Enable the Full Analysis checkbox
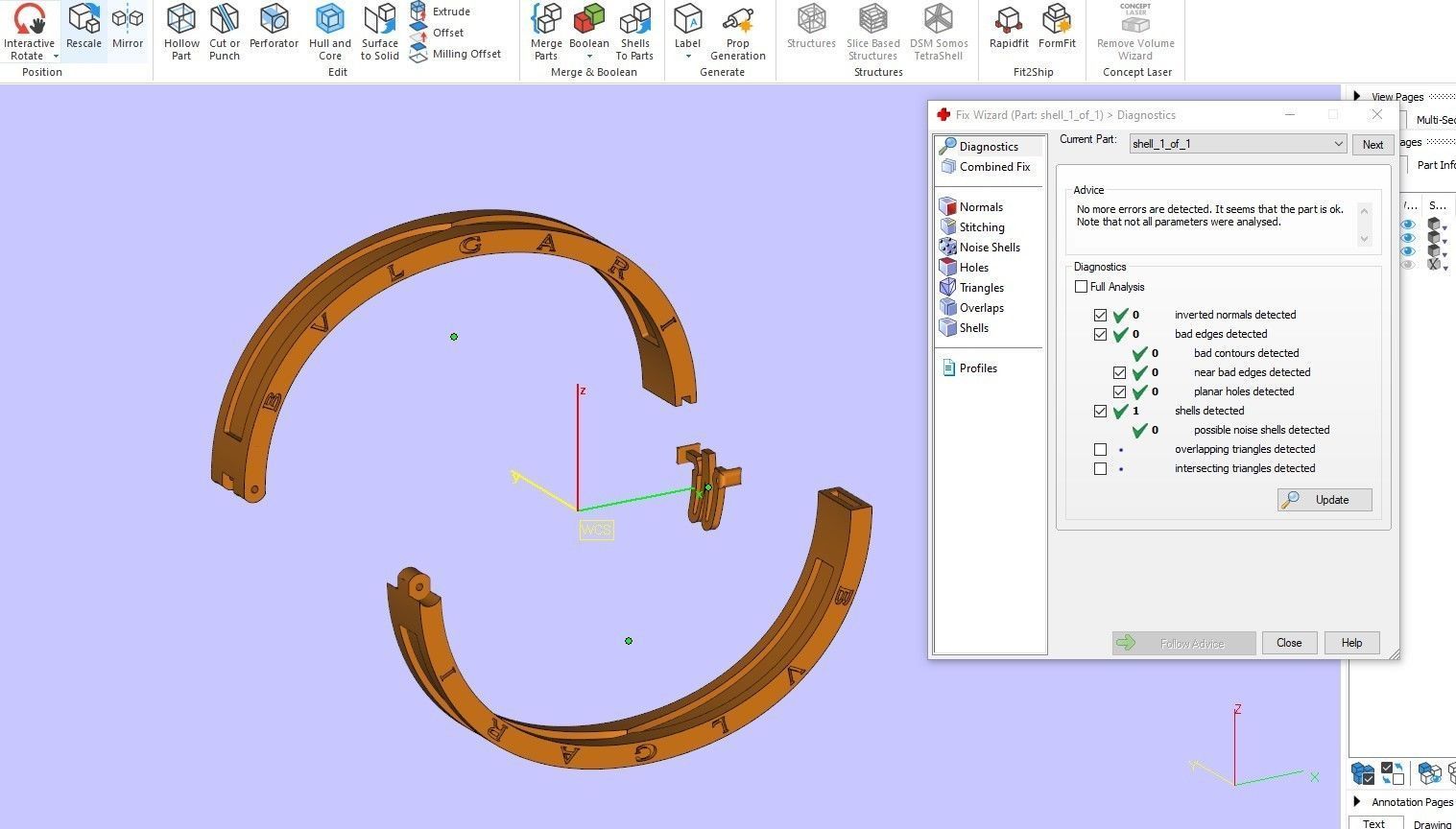 pos(1082,287)
